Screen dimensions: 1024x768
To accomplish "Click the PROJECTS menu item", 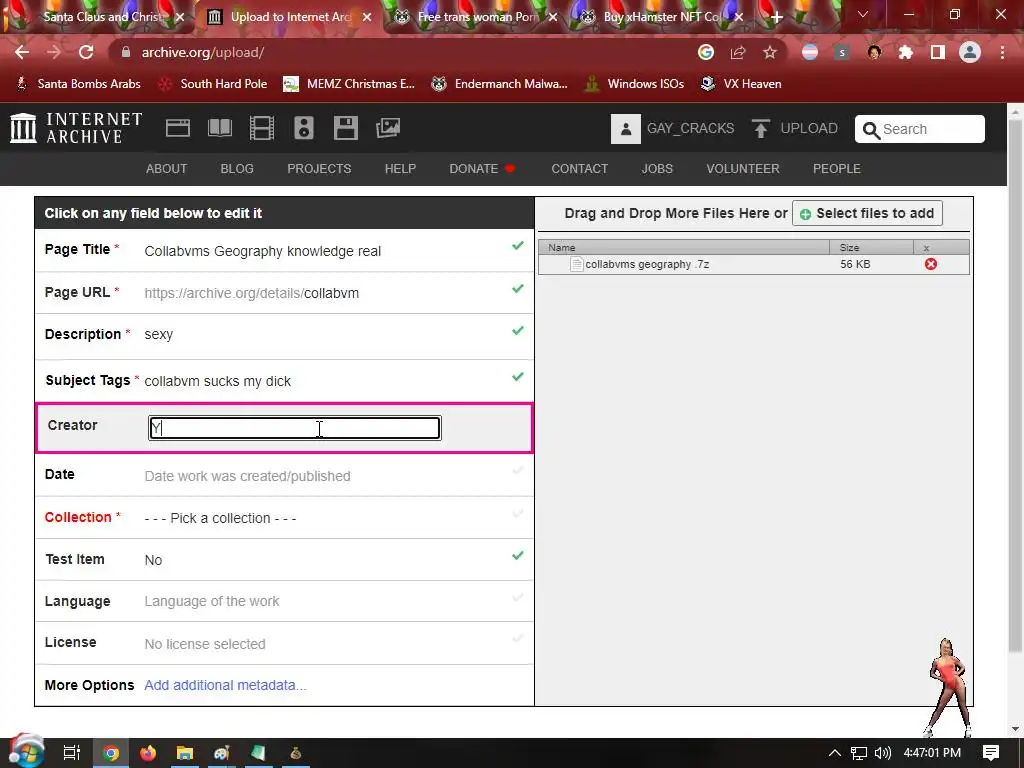I will click(x=319, y=168).
